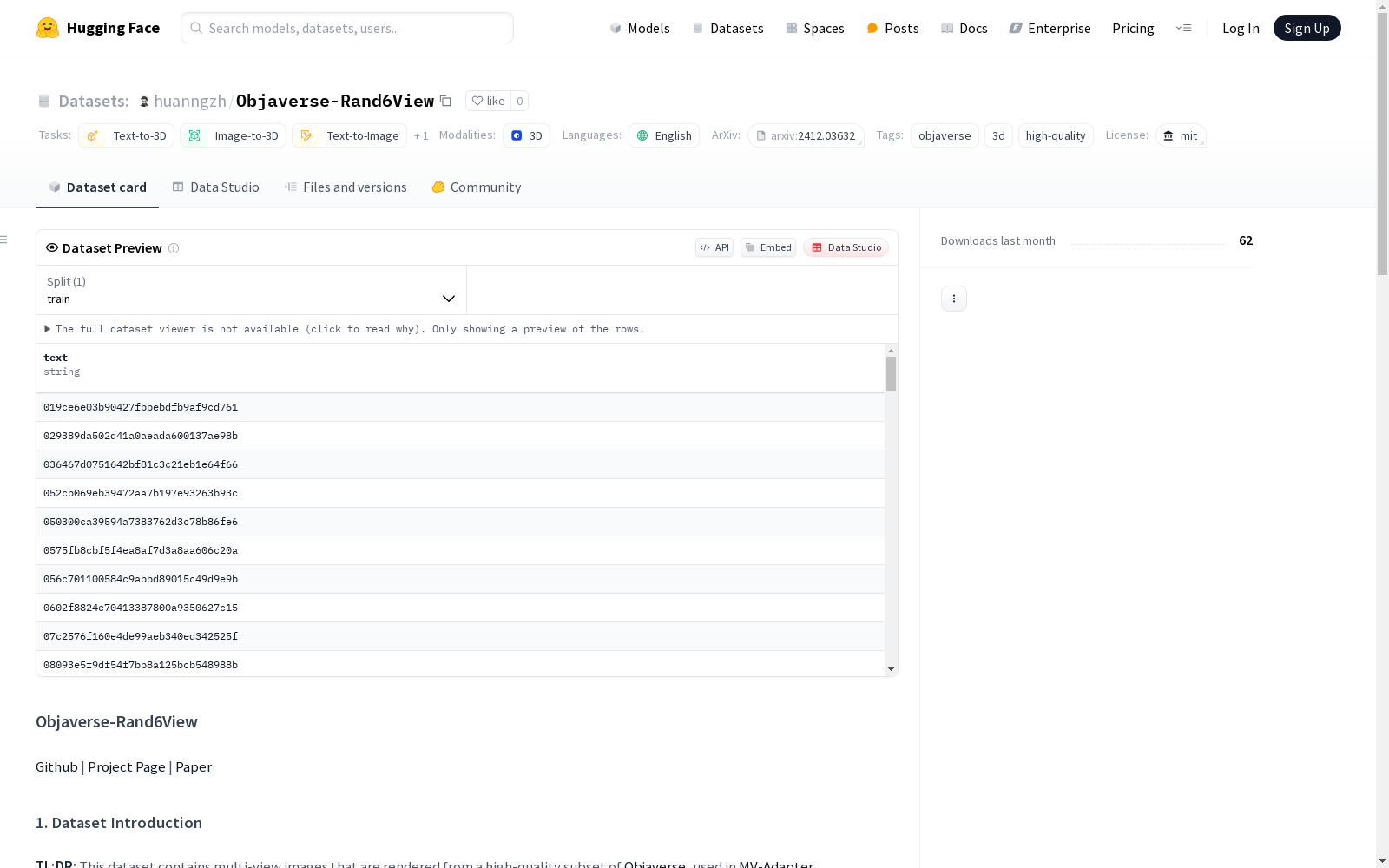Open Data Studio from the preview header
Viewport: 1389px width, 868px height.
[846, 247]
